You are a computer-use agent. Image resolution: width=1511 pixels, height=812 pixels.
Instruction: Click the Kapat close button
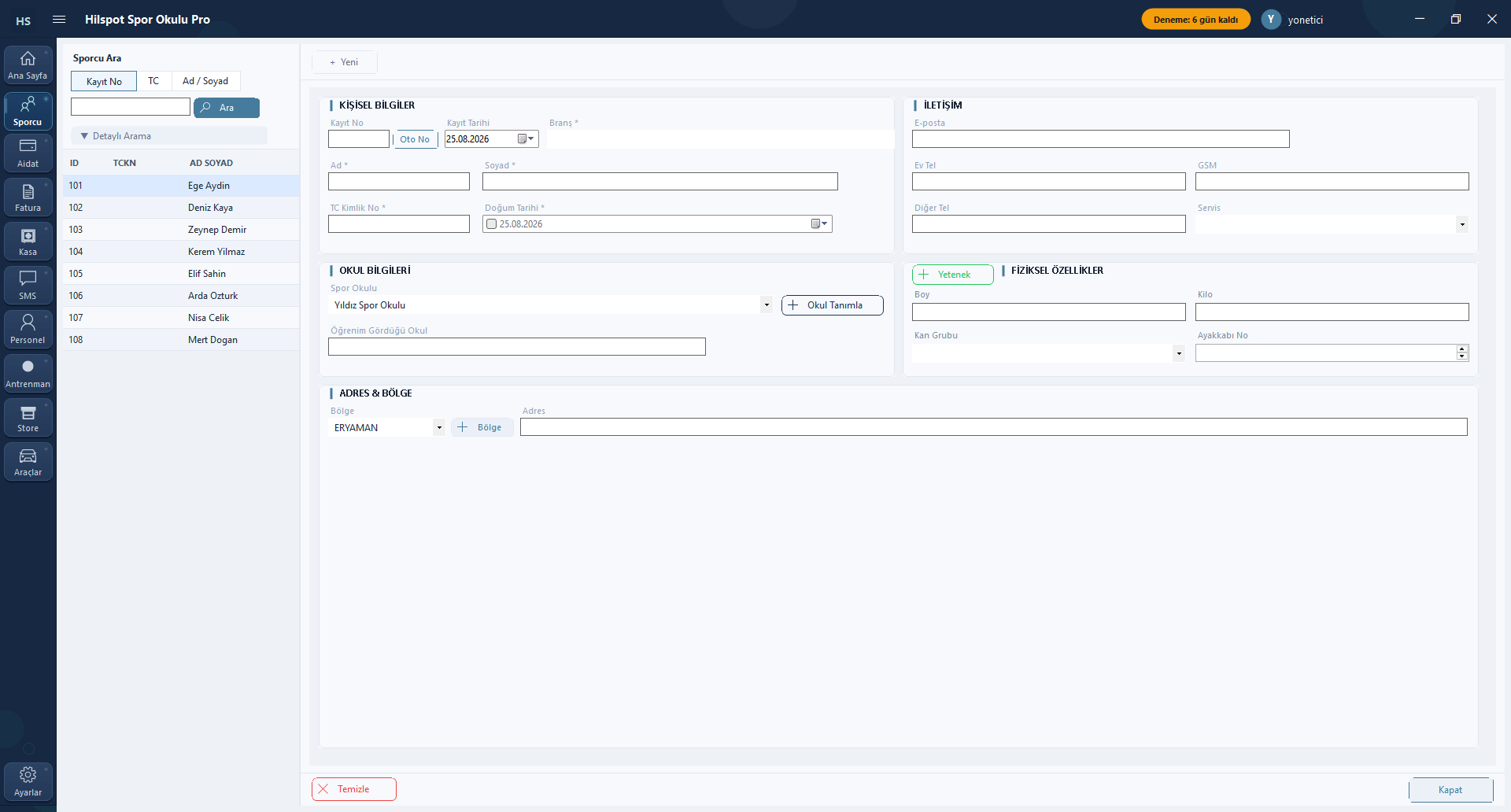click(1450, 790)
